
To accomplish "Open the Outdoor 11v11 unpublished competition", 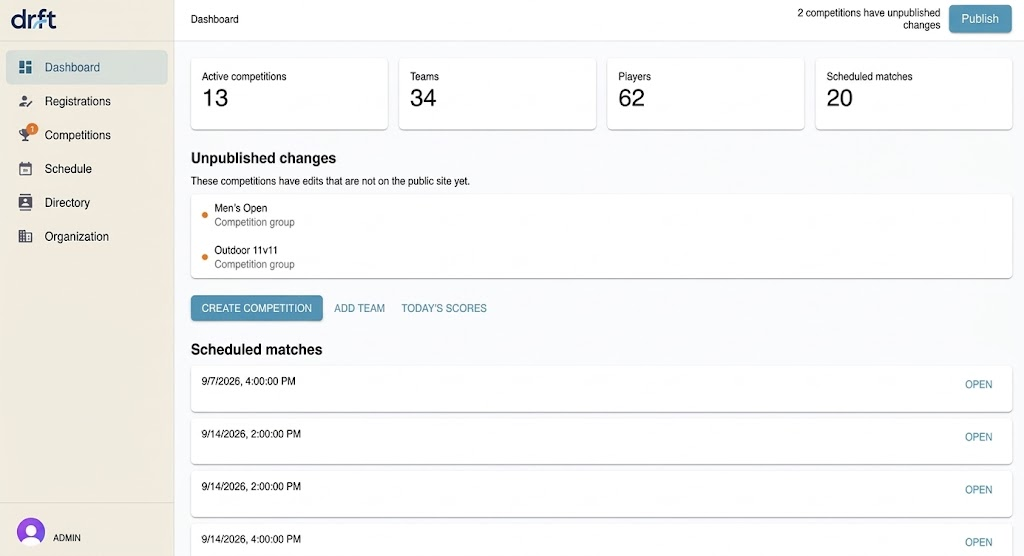I will pyautogui.click(x=601, y=257).
